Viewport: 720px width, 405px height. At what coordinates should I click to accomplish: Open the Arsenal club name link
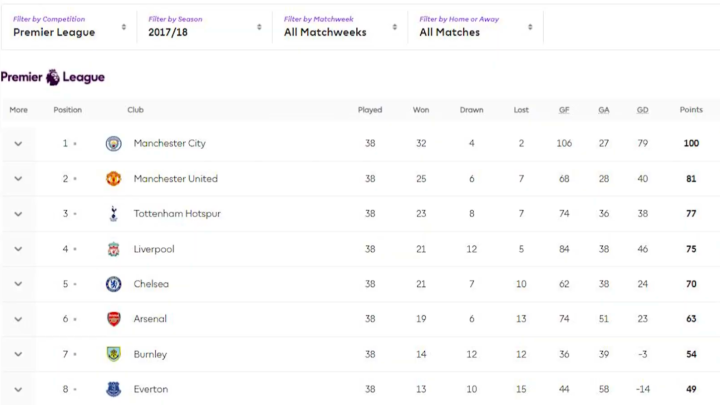[150, 319]
